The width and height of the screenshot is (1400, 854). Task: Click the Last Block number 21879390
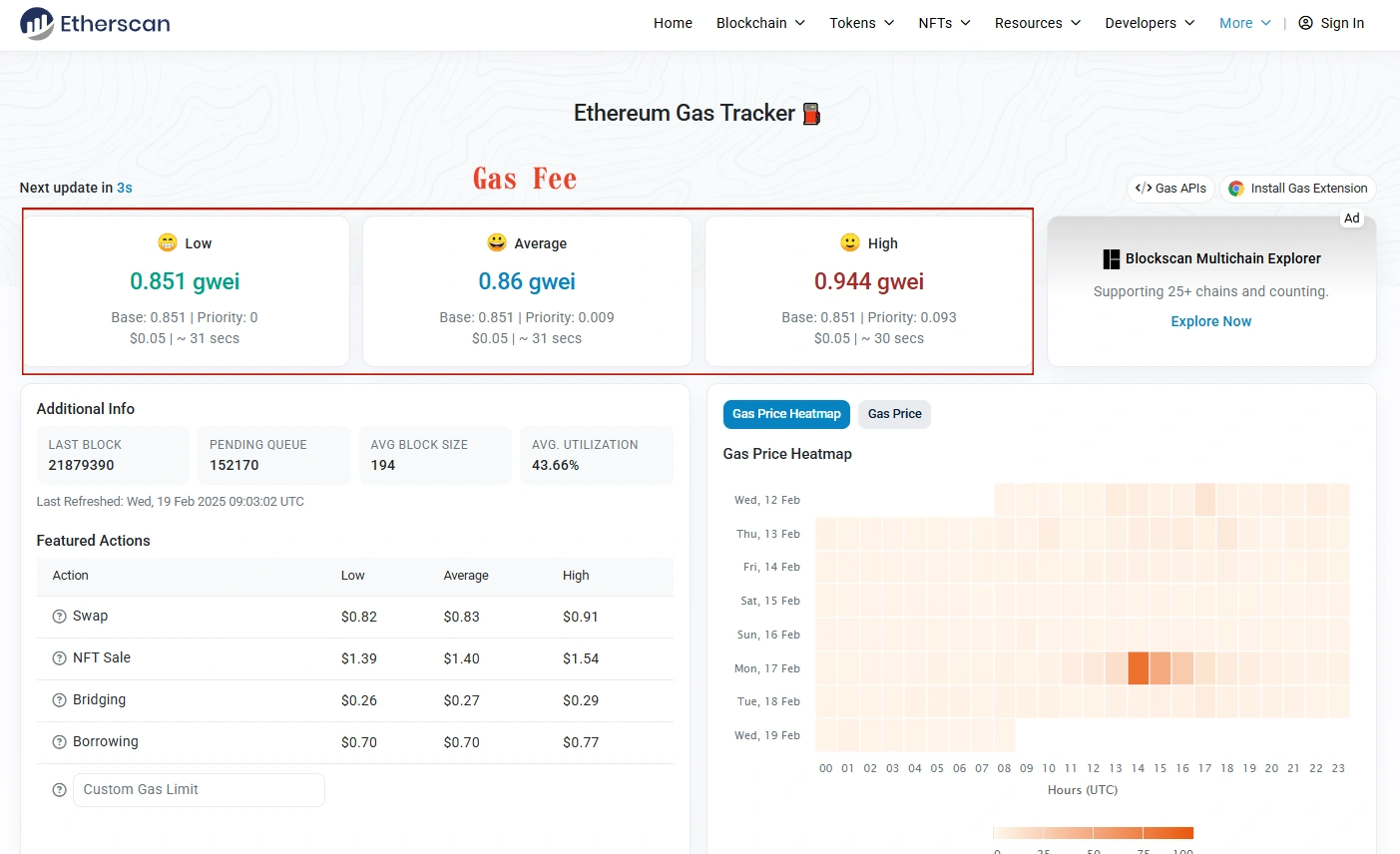point(81,466)
